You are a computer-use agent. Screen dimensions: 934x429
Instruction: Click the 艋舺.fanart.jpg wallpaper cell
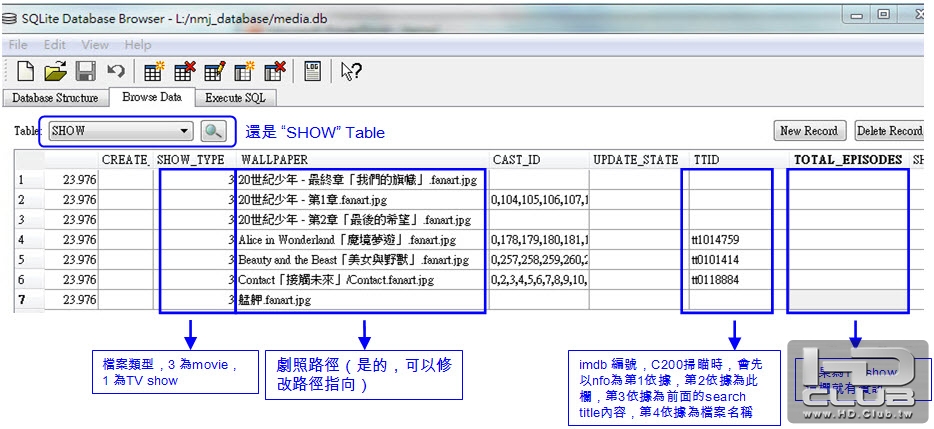point(362,300)
